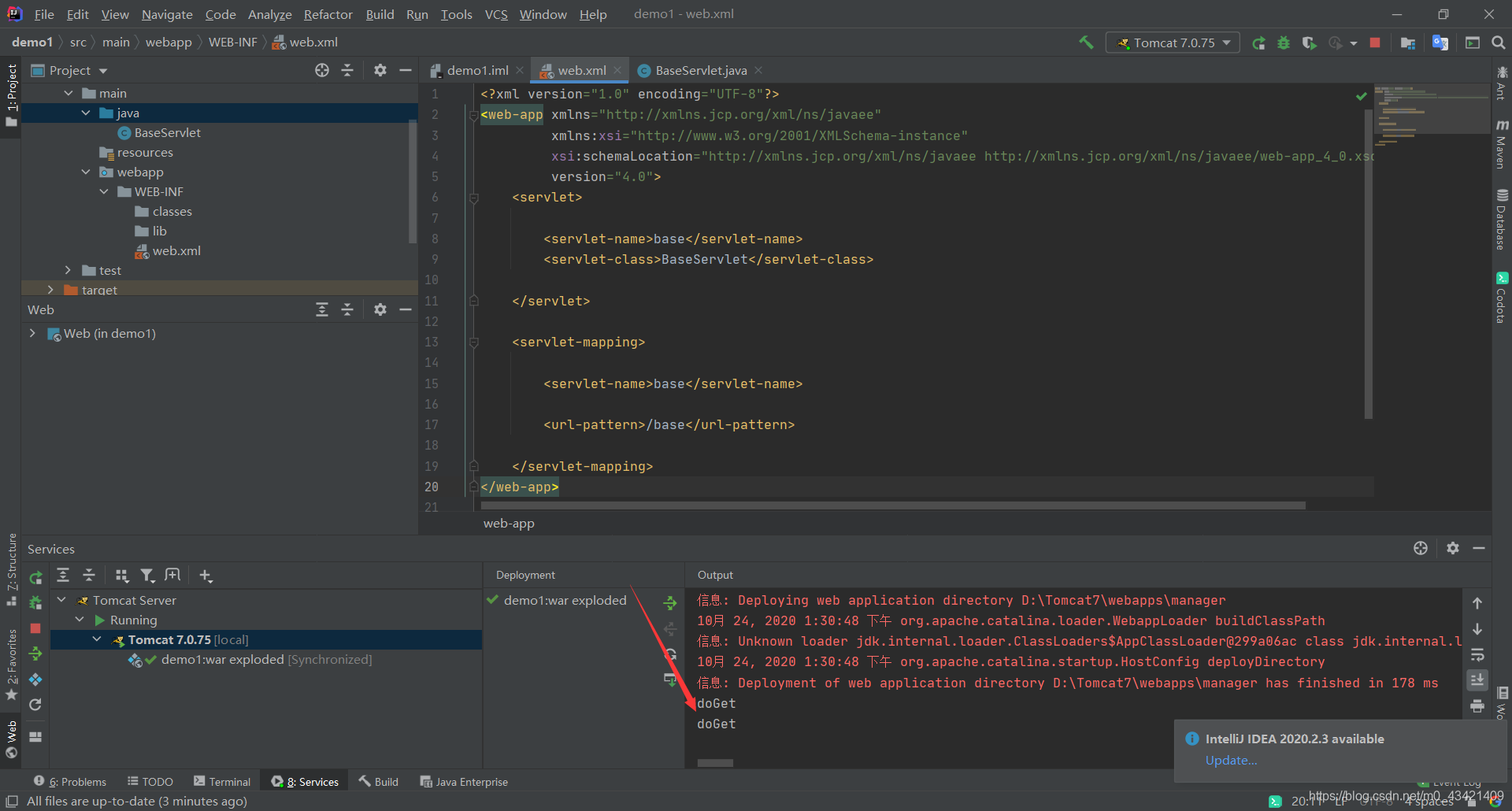The width and height of the screenshot is (1512, 811).
Task: Open Search Everywhere magnifier icon
Action: (x=1498, y=43)
